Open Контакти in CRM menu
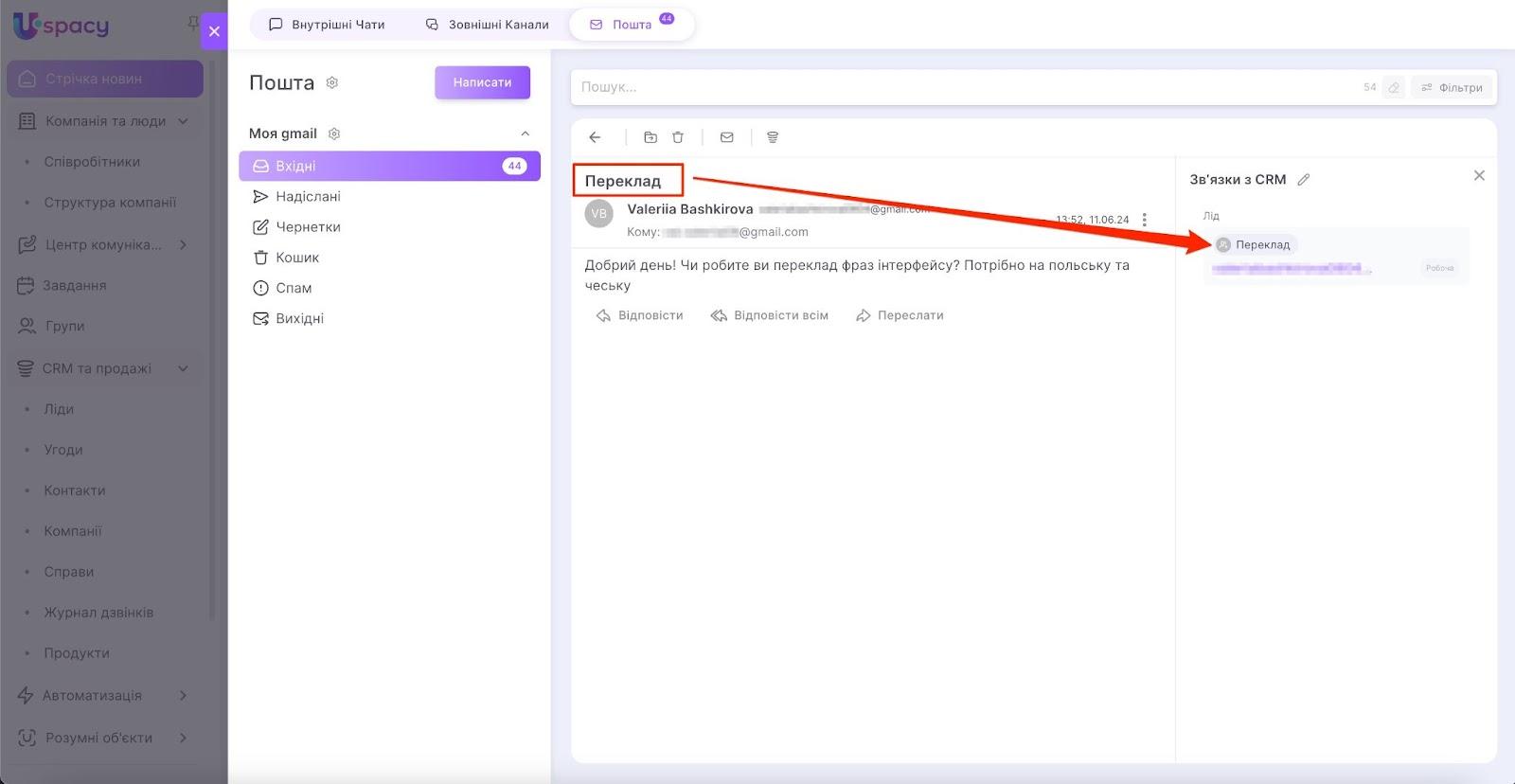Image resolution: width=1515 pixels, height=784 pixels. [75, 490]
